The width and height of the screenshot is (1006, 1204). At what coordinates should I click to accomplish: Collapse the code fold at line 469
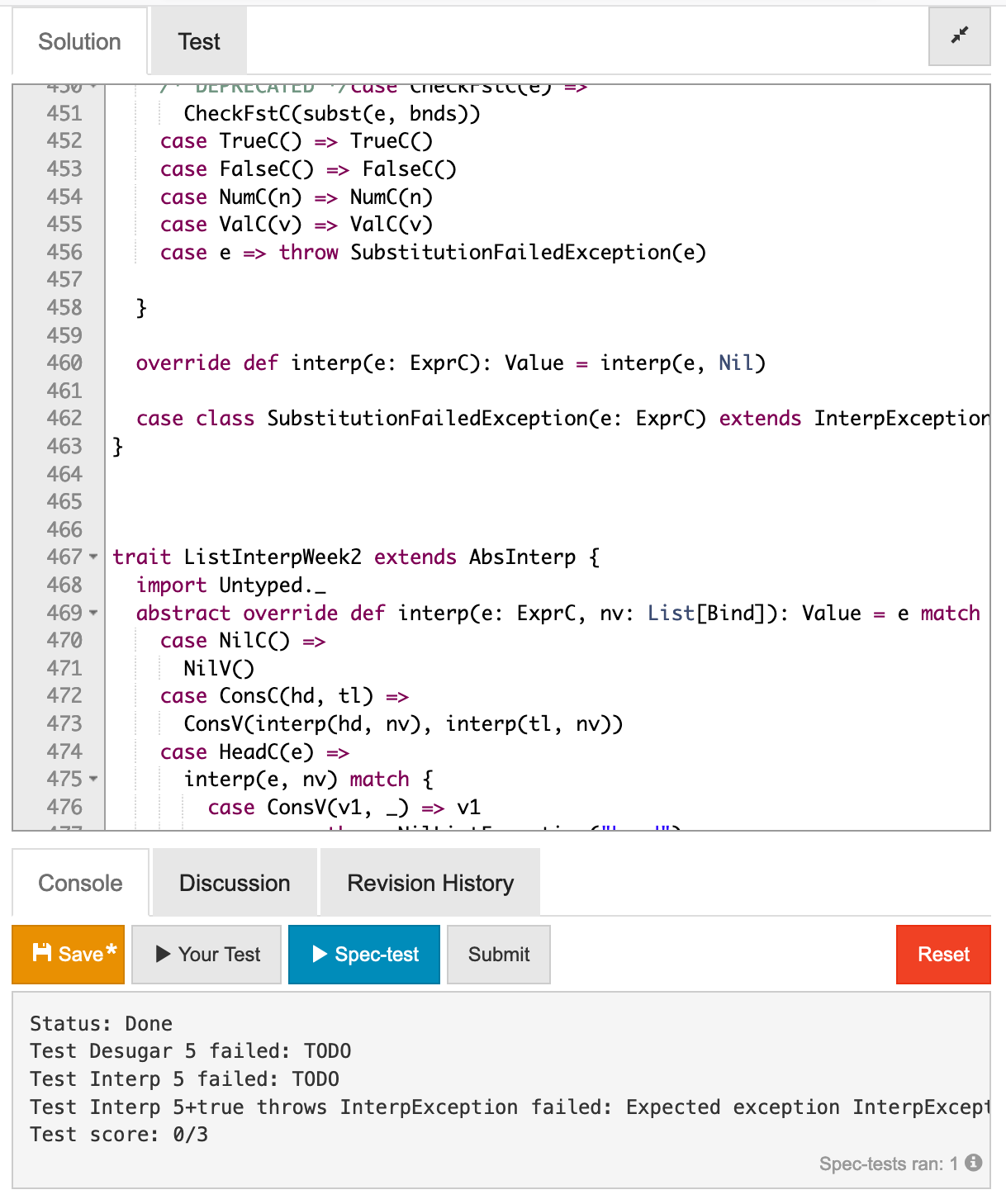click(93, 614)
